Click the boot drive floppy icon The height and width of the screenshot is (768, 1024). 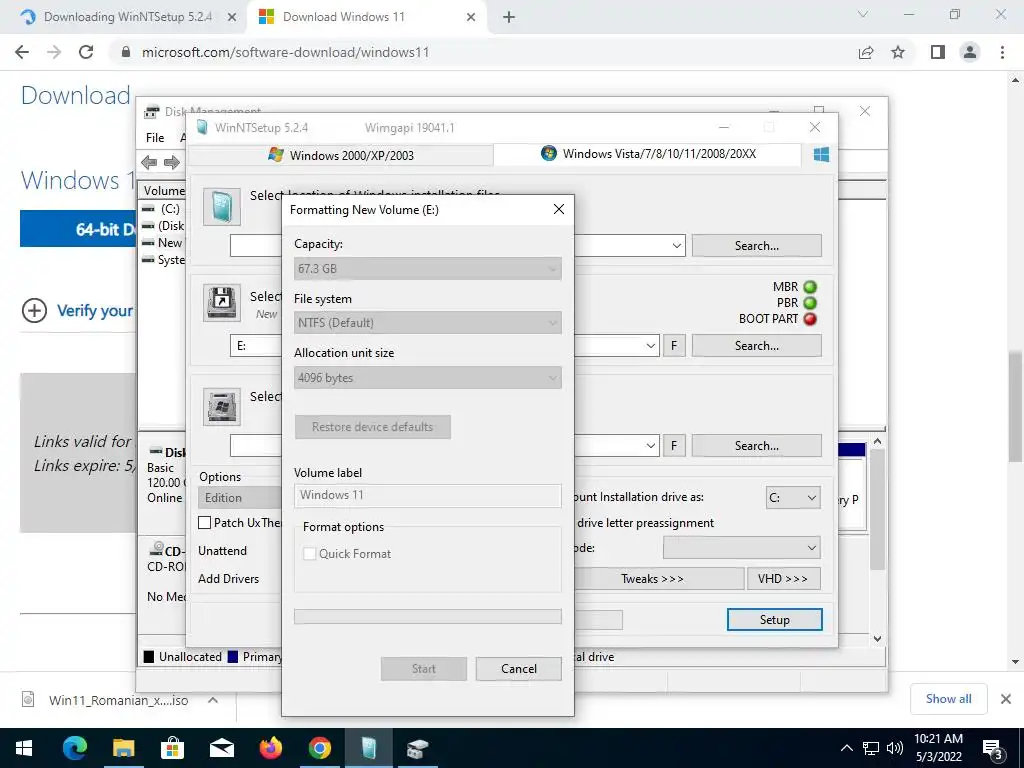tap(222, 302)
